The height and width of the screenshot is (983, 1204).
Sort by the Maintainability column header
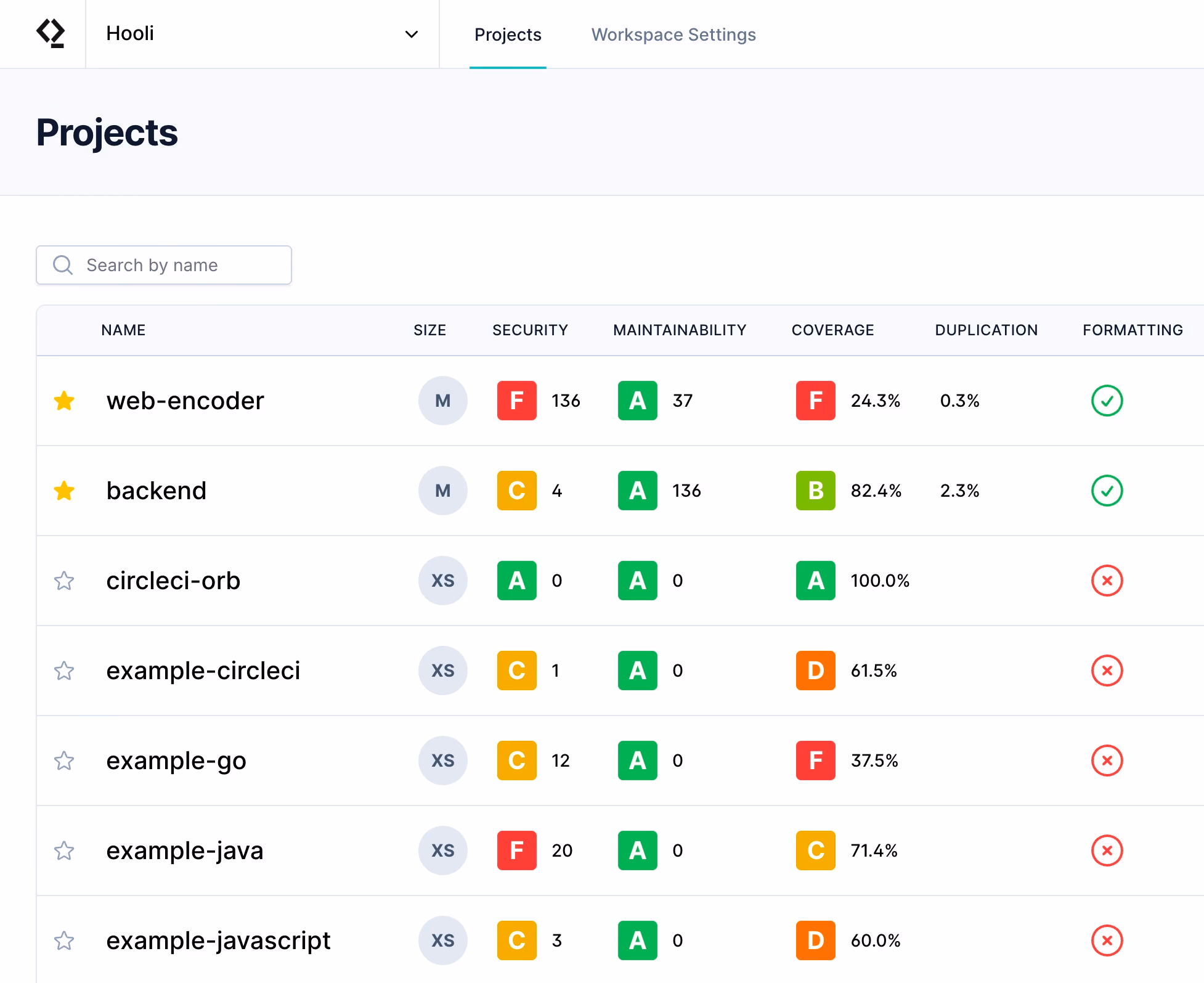coord(679,330)
